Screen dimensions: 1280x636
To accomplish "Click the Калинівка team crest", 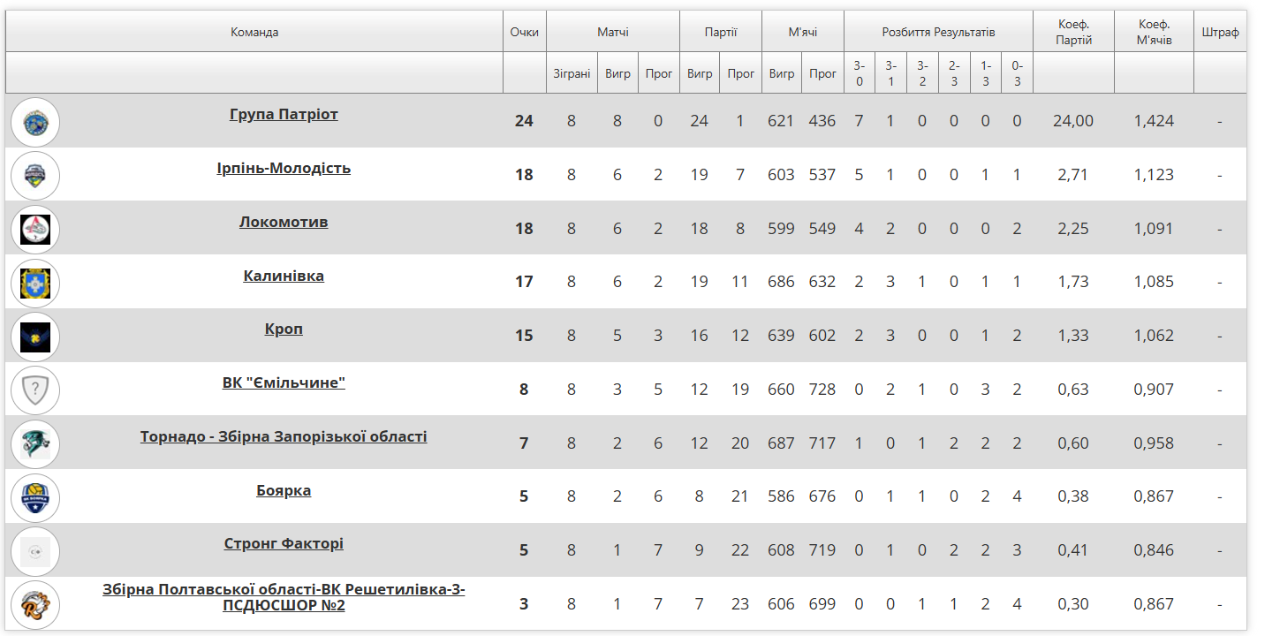I will pyautogui.click(x=35, y=283).
